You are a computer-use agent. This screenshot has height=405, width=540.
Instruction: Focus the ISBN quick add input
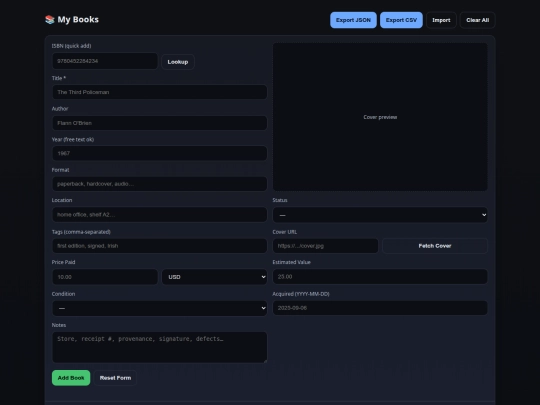point(105,61)
